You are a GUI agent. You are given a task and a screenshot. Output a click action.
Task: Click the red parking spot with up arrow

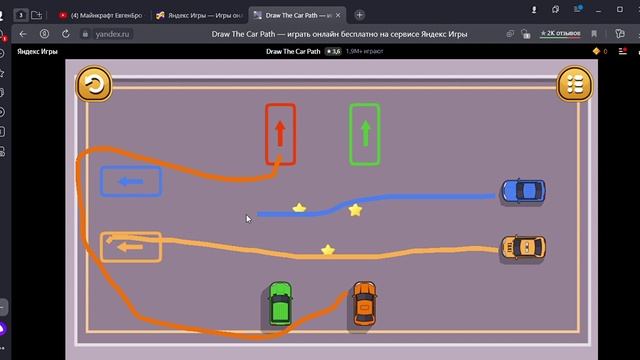(x=280, y=134)
